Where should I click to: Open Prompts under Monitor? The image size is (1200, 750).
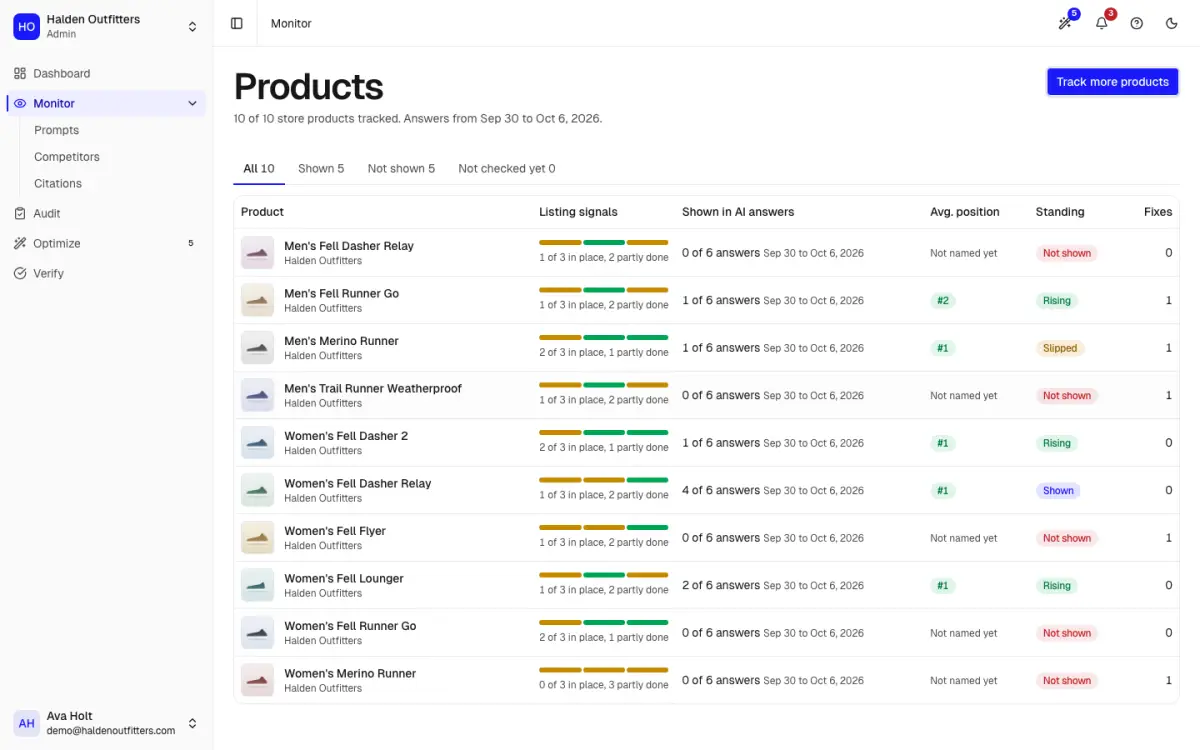pos(56,130)
